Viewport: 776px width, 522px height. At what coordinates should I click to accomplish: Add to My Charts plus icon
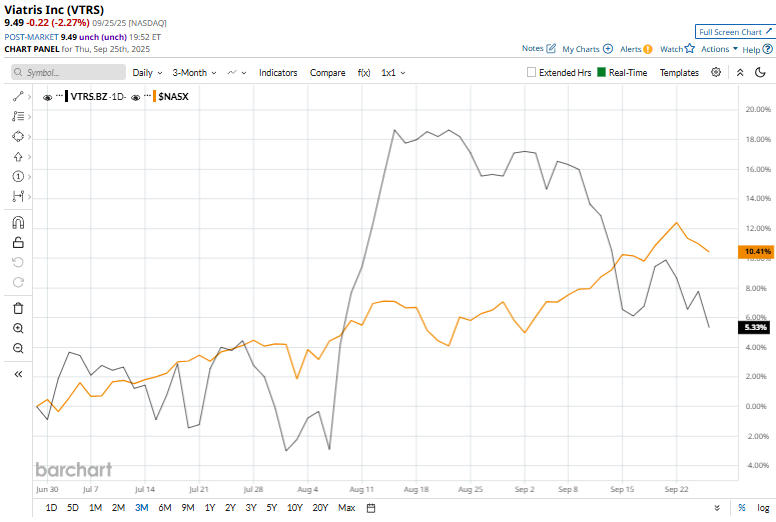[x=608, y=48]
